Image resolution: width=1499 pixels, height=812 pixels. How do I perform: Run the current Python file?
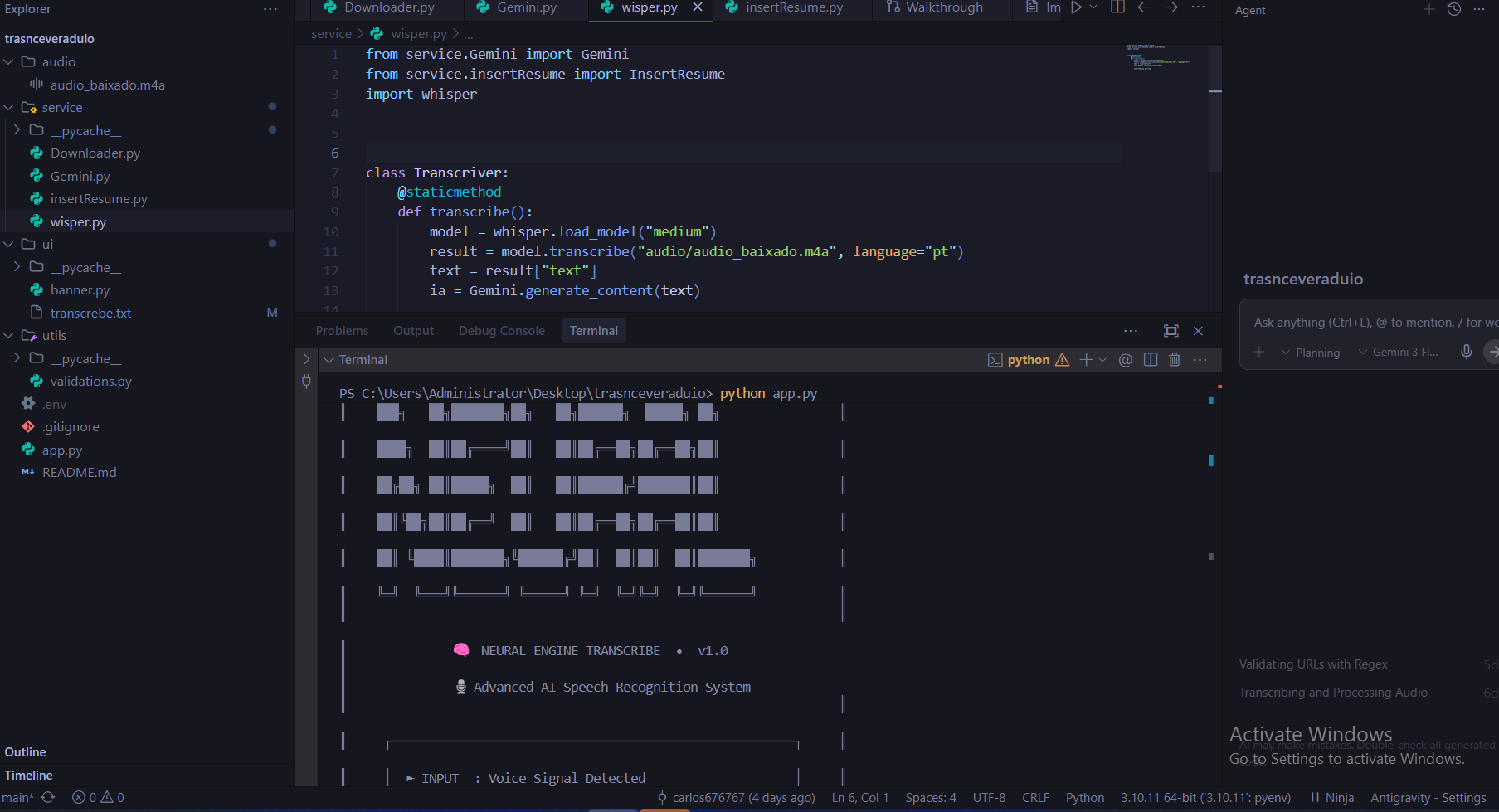[x=1075, y=7]
